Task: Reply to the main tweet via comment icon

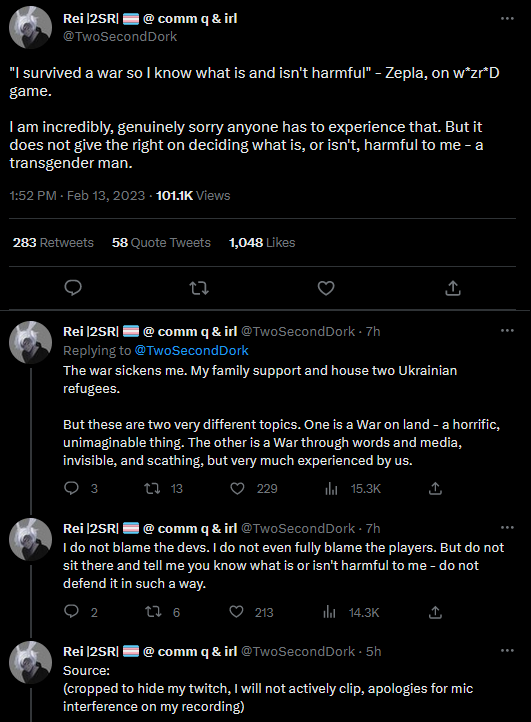Action: coord(73,288)
